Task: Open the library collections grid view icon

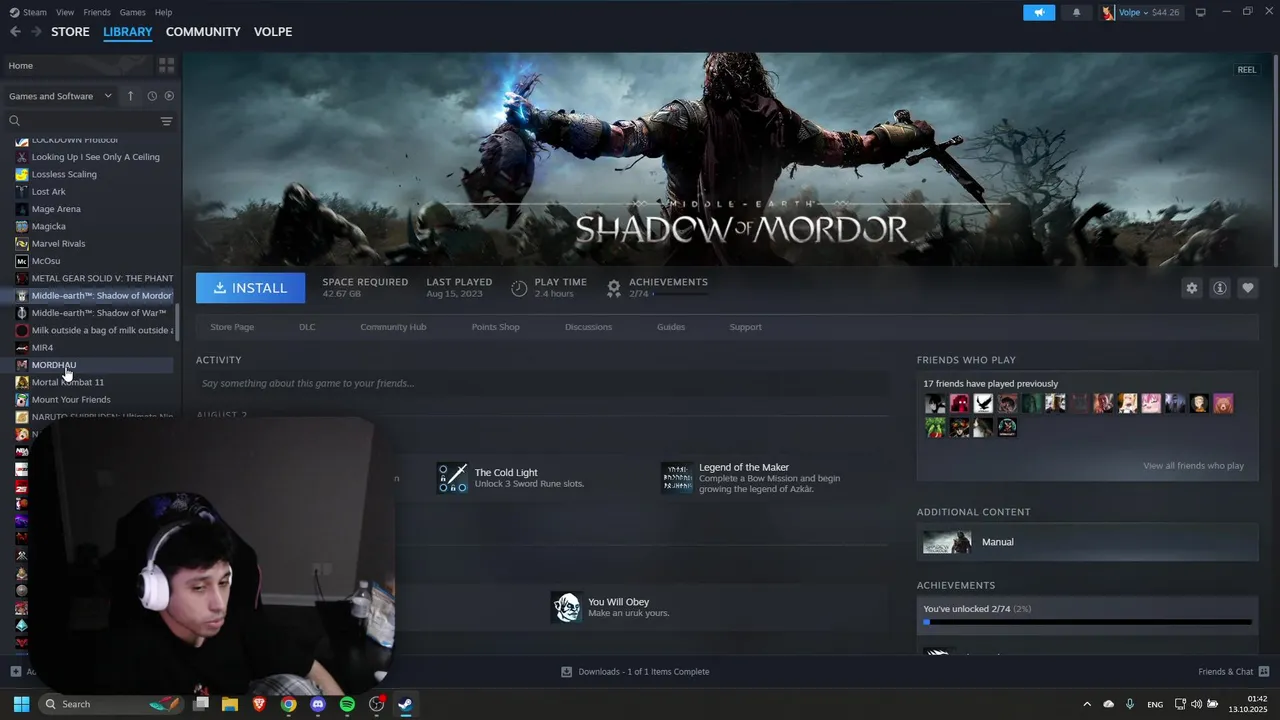Action: 166,65
